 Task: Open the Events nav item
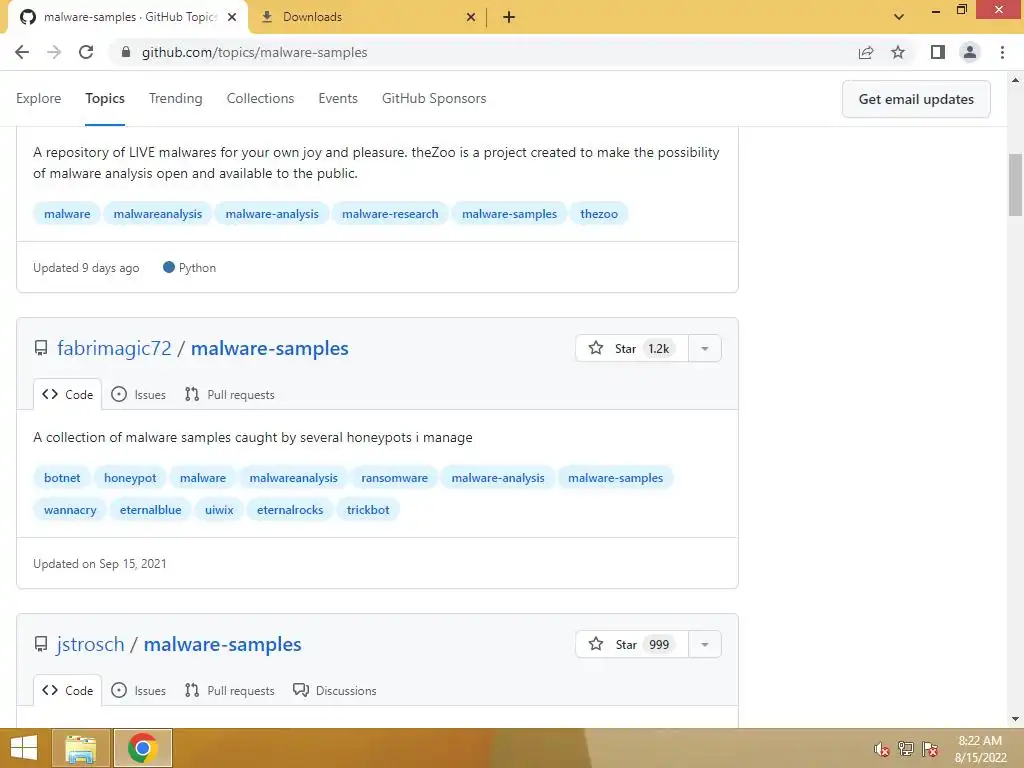coord(338,98)
